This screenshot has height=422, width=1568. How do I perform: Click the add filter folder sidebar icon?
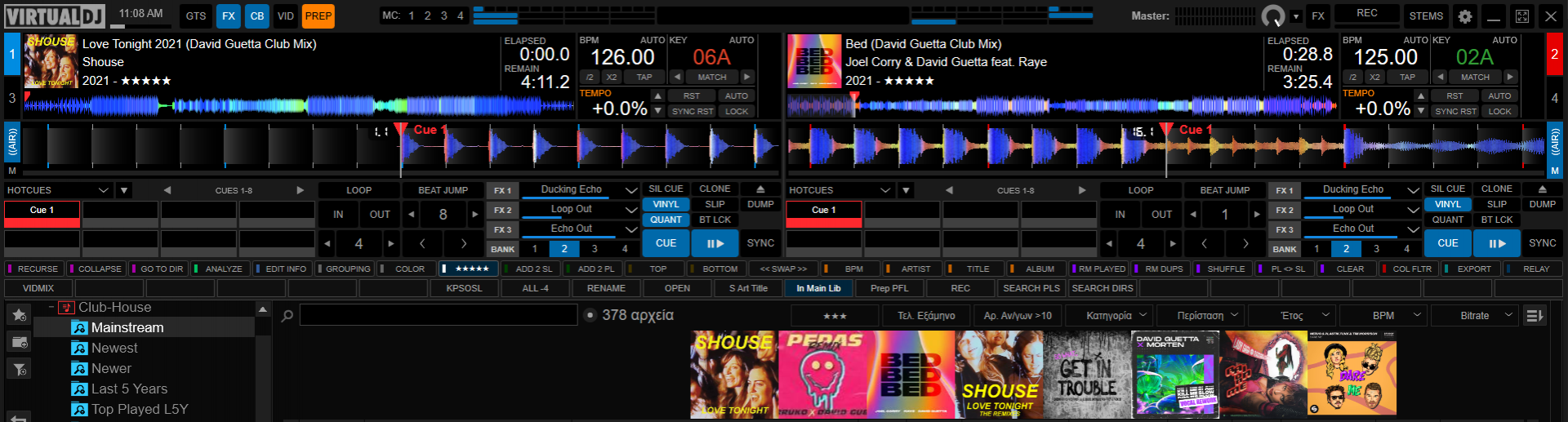click(x=19, y=369)
